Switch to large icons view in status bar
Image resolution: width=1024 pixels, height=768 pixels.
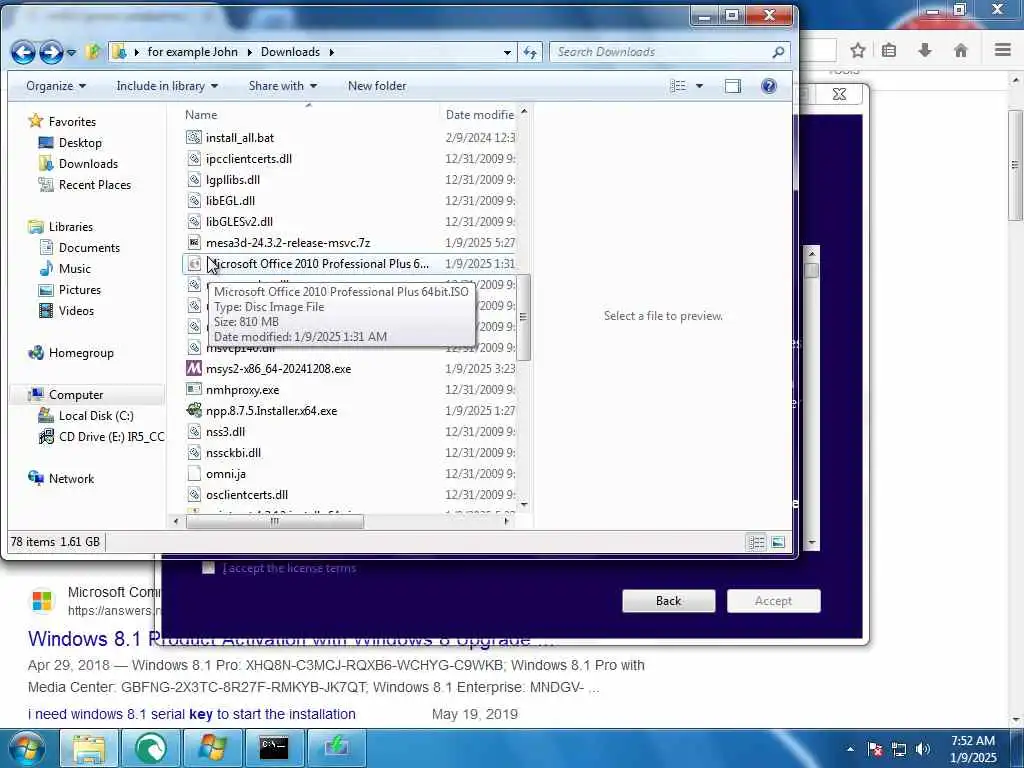tap(778, 542)
